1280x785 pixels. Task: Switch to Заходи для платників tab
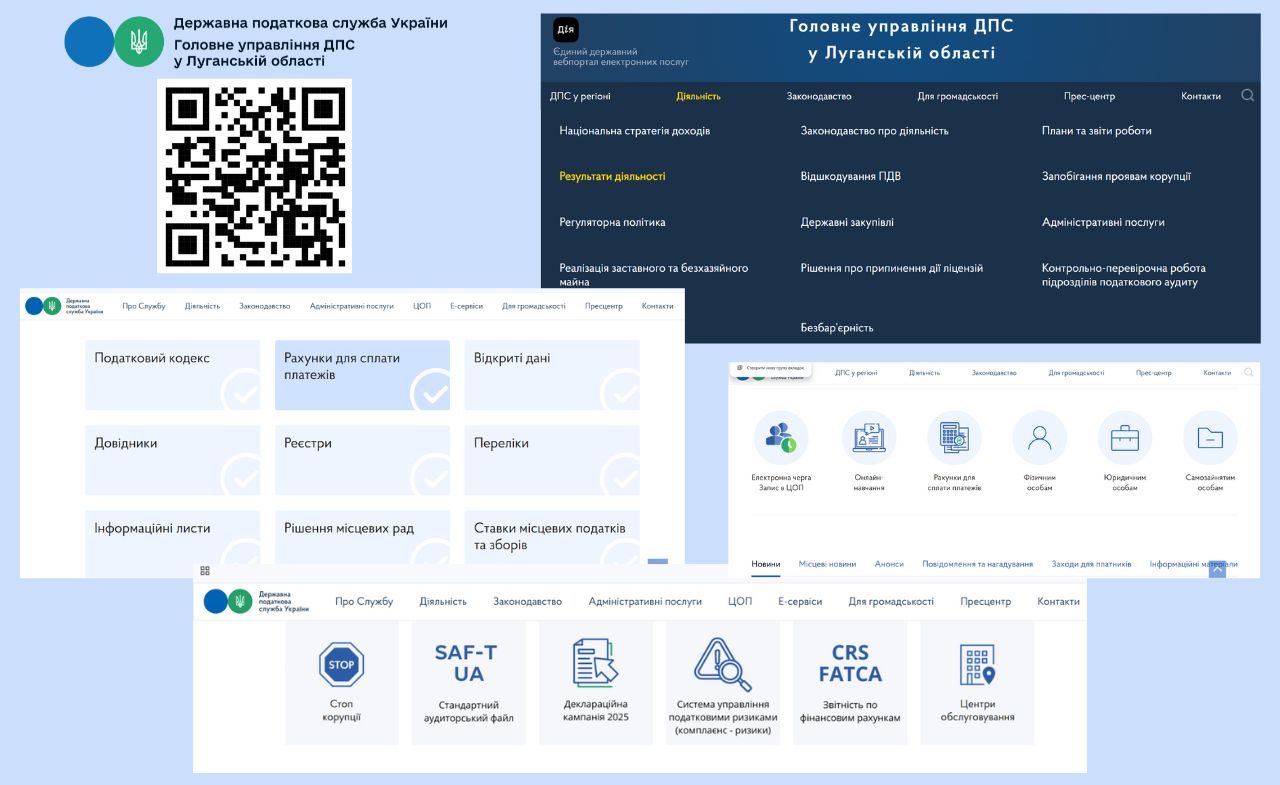(1092, 564)
